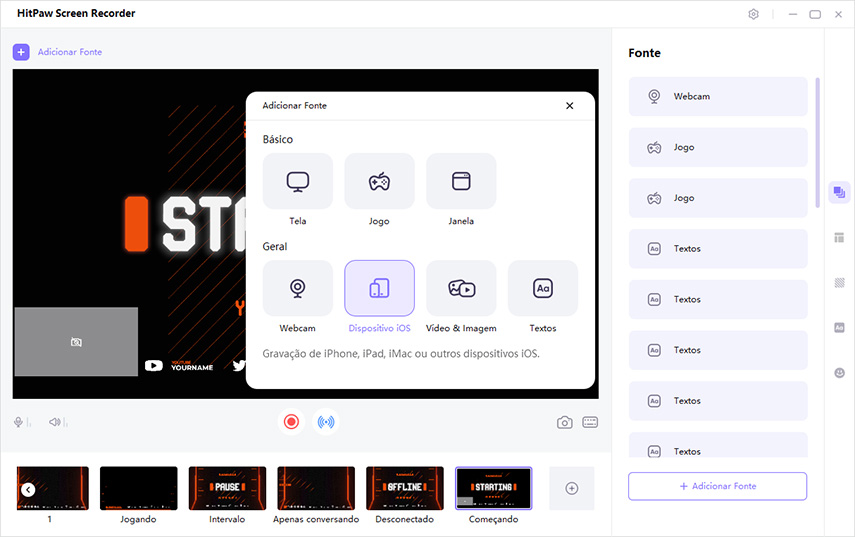The image size is (855, 537).
Task: Choose the Dispositivo iOS source
Action: (380, 288)
